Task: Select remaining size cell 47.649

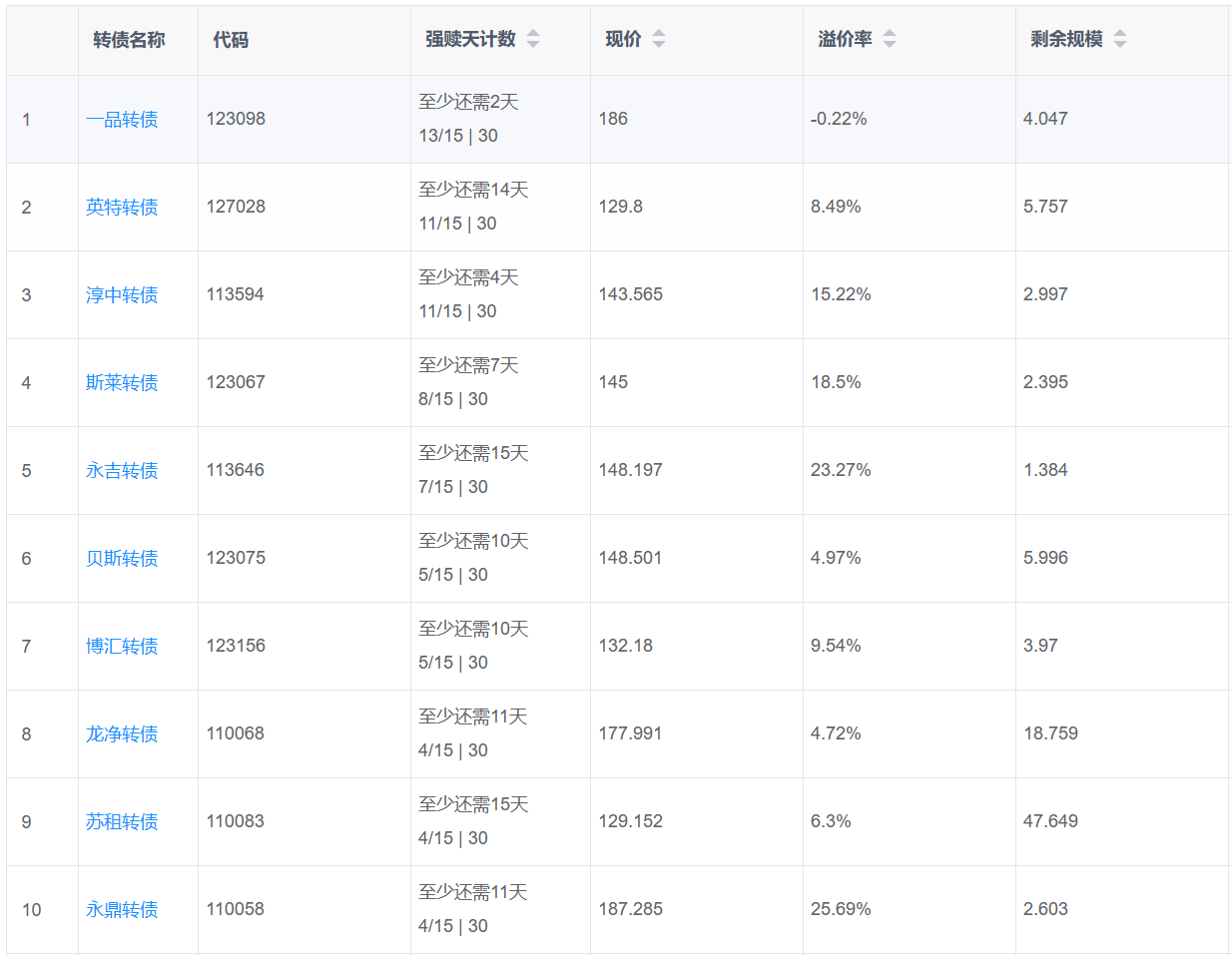Action: (x=1050, y=821)
